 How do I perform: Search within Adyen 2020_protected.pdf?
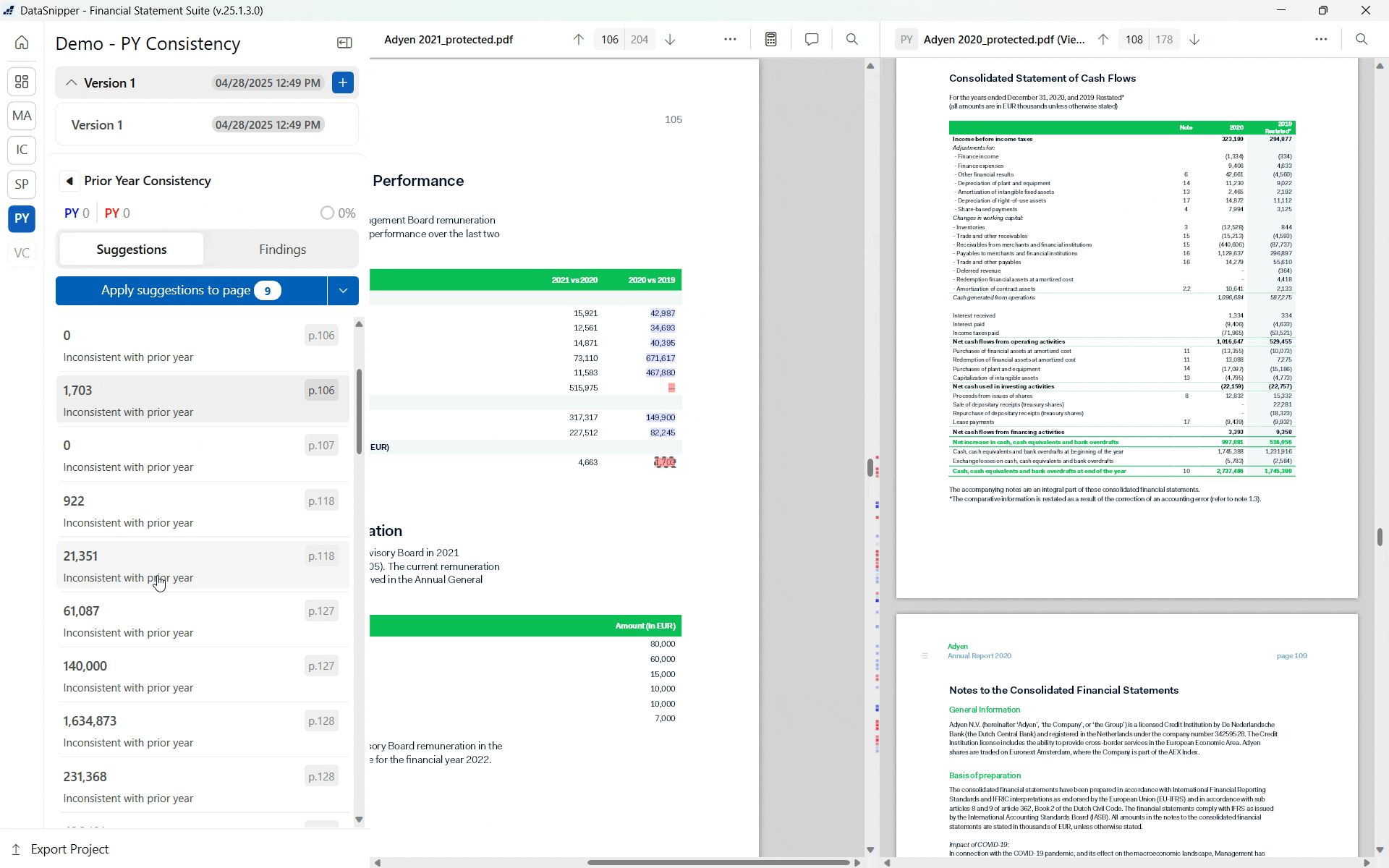[x=1362, y=39]
